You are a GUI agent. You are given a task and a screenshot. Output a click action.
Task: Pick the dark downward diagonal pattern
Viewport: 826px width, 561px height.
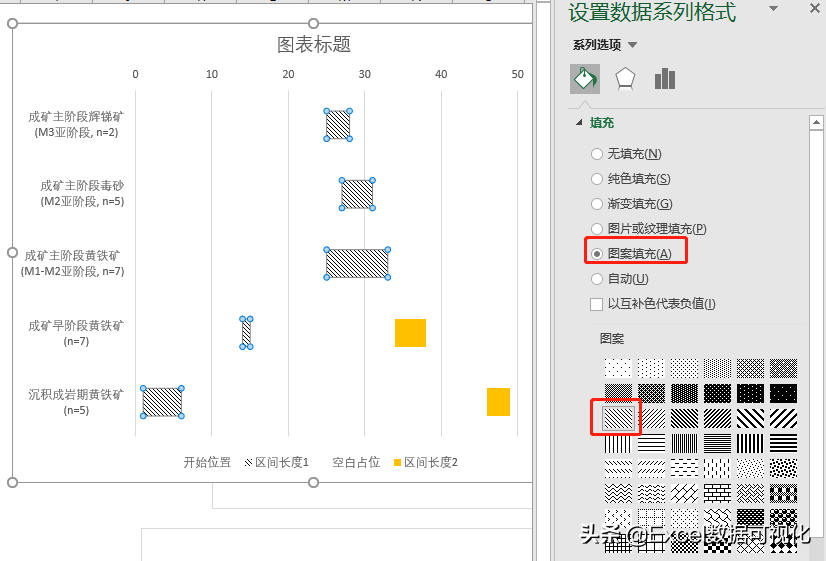(684, 418)
